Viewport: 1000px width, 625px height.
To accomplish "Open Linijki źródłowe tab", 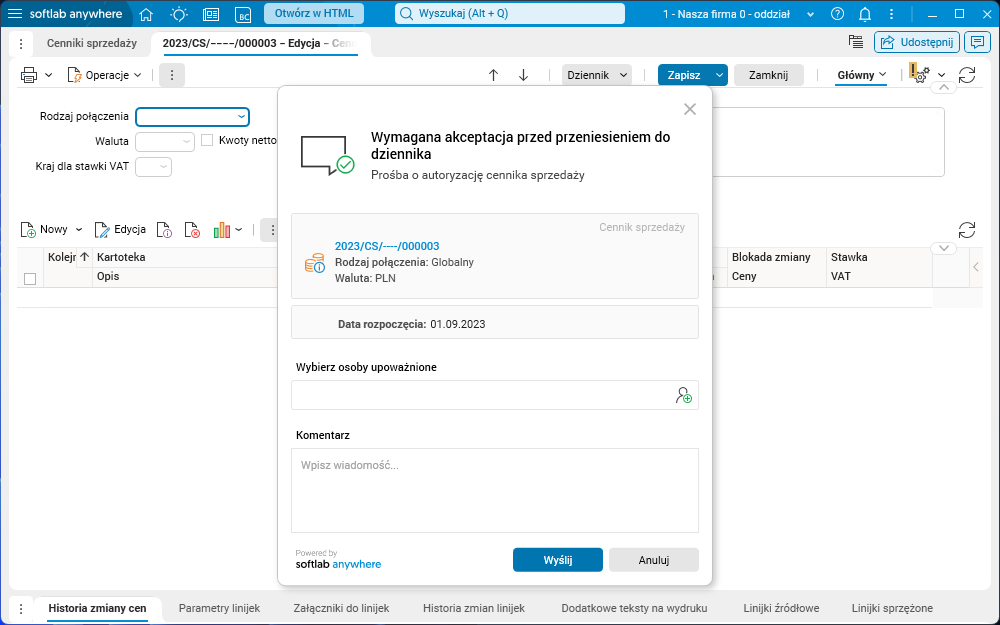I will click(781, 608).
